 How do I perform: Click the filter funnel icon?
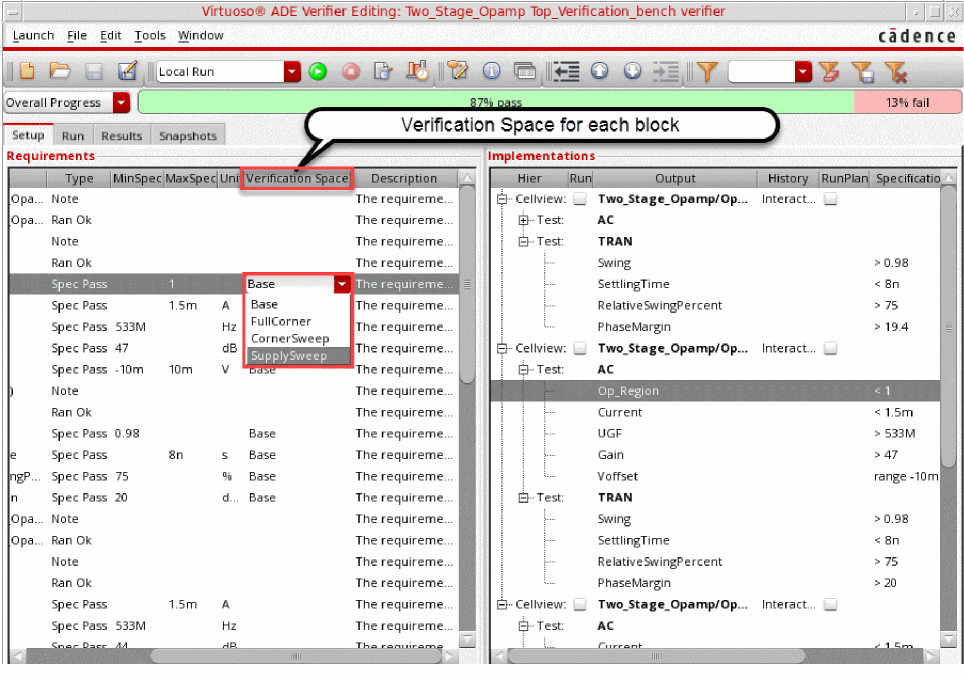[707, 71]
